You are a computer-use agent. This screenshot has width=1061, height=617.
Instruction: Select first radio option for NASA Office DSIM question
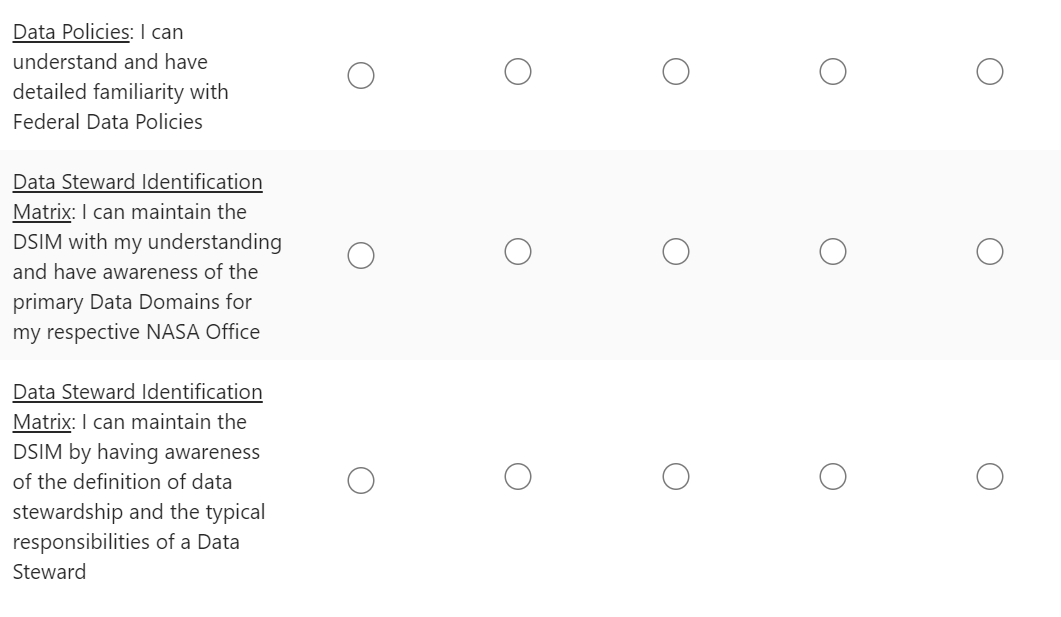click(x=361, y=256)
